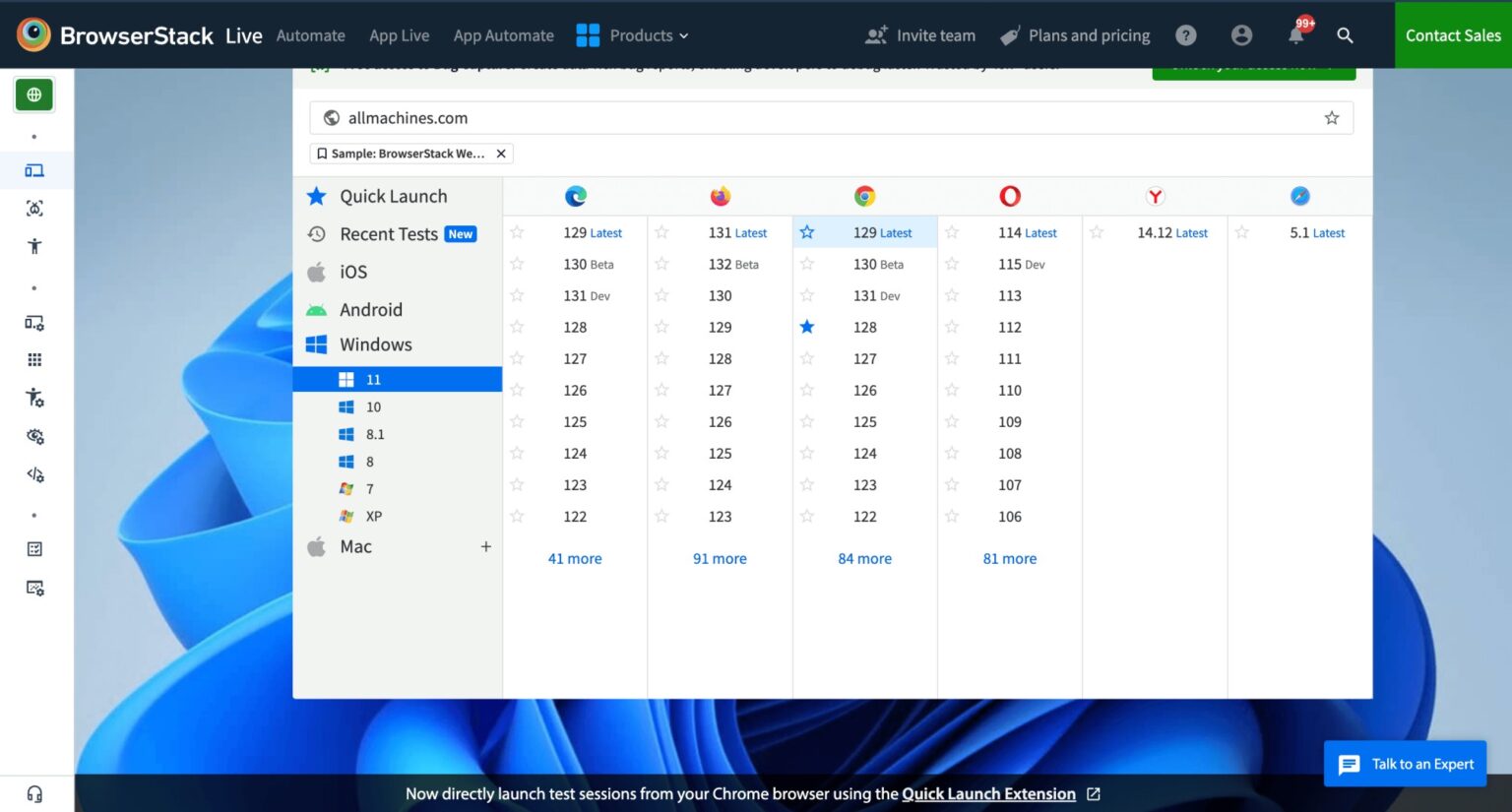Open search via the magnifier icon
This screenshot has height=812, width=1512.
pyautogui.click(x=1345, y=34)
